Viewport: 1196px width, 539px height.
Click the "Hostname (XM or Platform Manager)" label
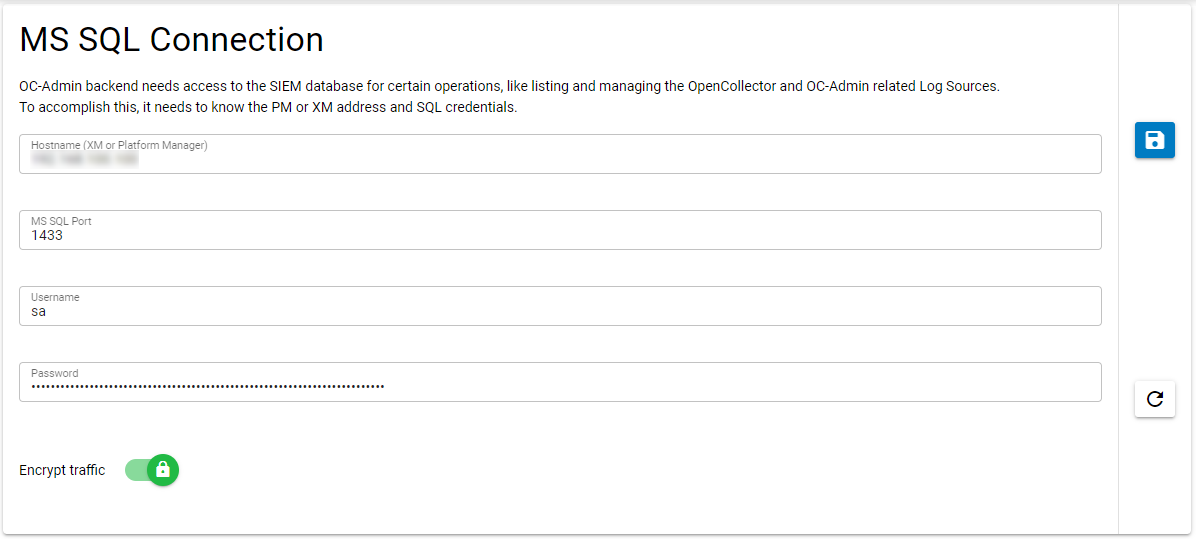119,145
